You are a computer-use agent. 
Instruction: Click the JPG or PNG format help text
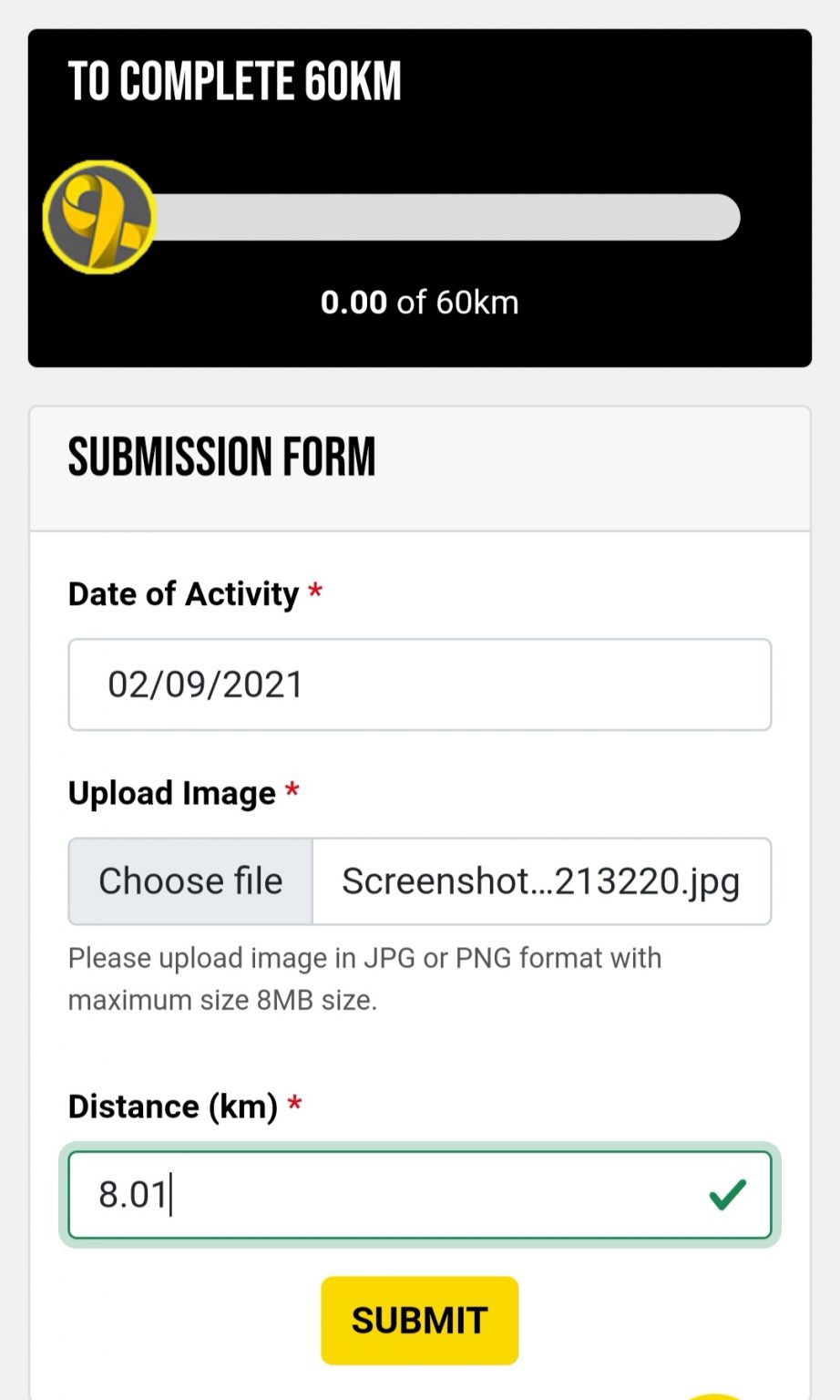pyautogui.click(x=364, y=979)
